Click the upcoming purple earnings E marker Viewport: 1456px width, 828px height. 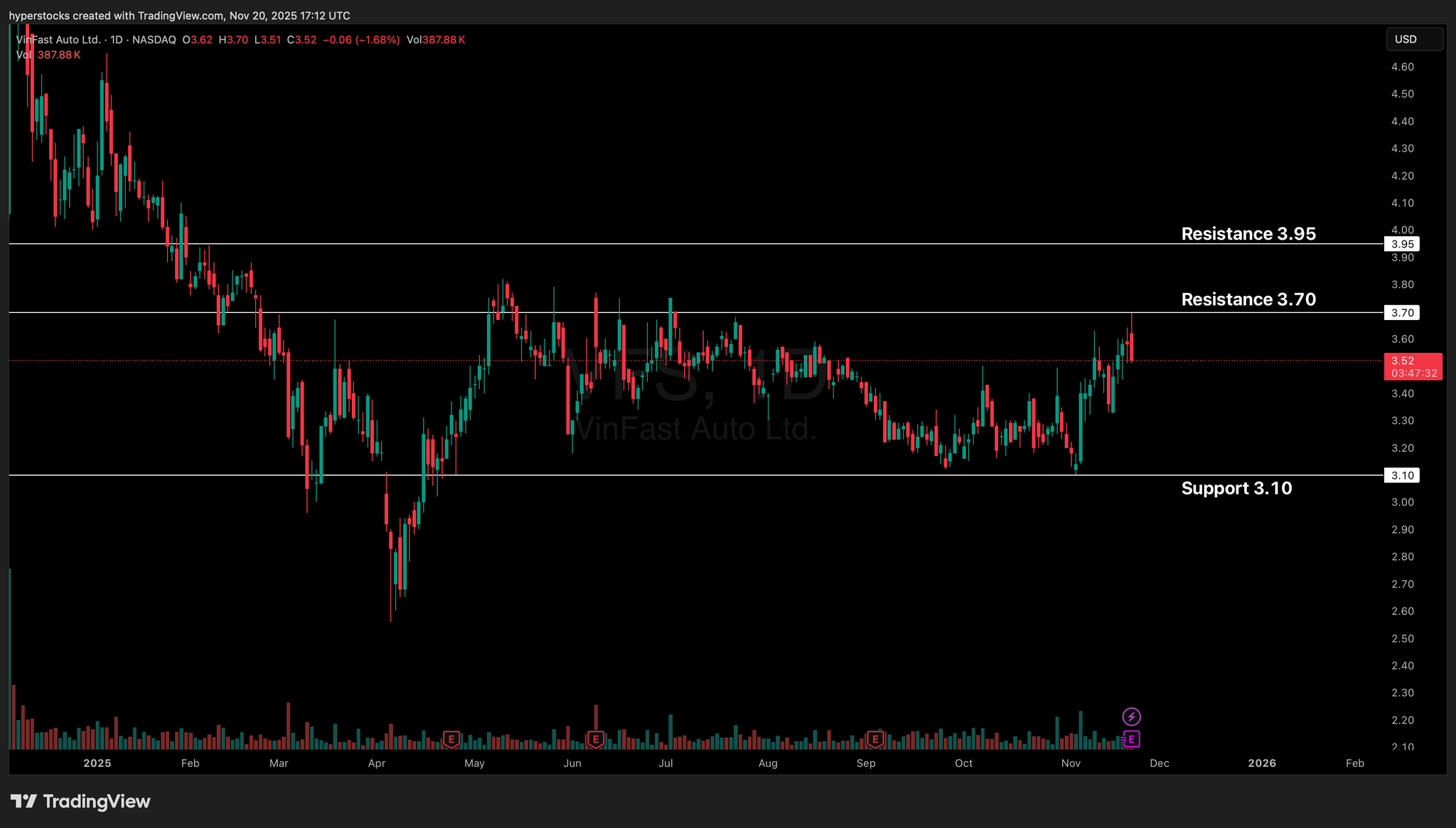coord(1131,739)
